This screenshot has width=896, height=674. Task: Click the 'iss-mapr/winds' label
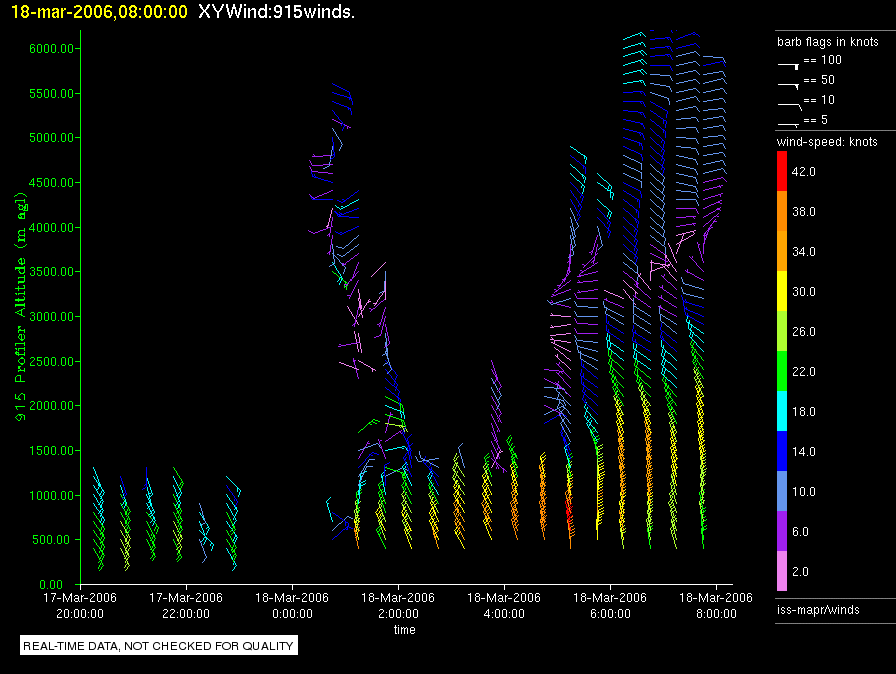point(818,609)
